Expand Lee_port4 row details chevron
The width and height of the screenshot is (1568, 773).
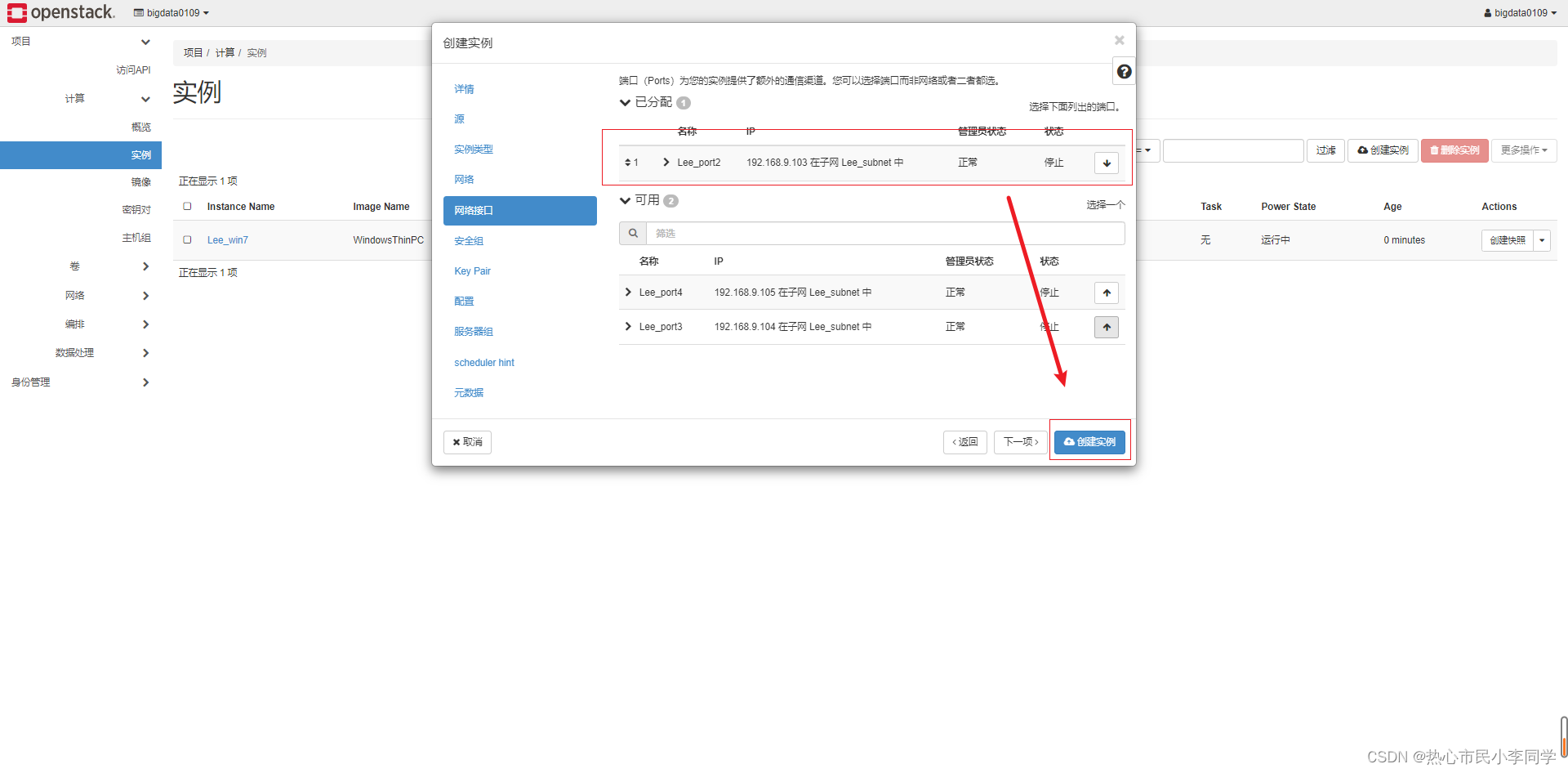click(x=628, y=292)
